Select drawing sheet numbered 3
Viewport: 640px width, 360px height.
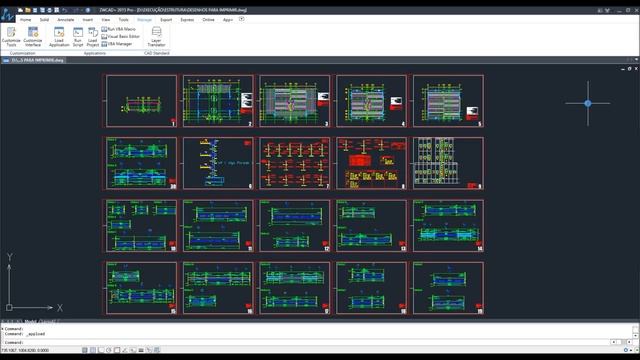[294, 101]
